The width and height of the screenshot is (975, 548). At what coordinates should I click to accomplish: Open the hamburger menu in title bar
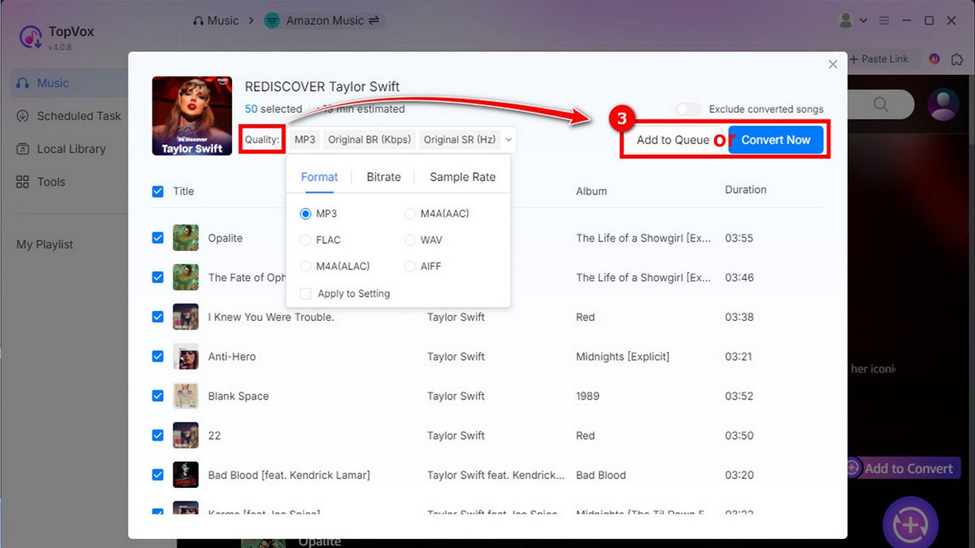884,20
